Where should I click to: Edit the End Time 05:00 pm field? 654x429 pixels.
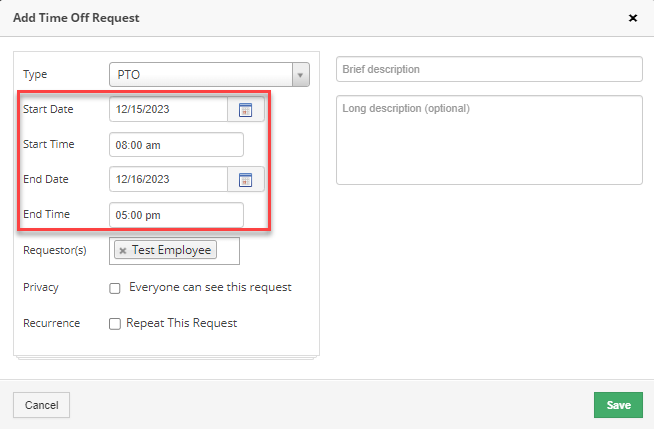pyautogui.click(x=176, y=215)
